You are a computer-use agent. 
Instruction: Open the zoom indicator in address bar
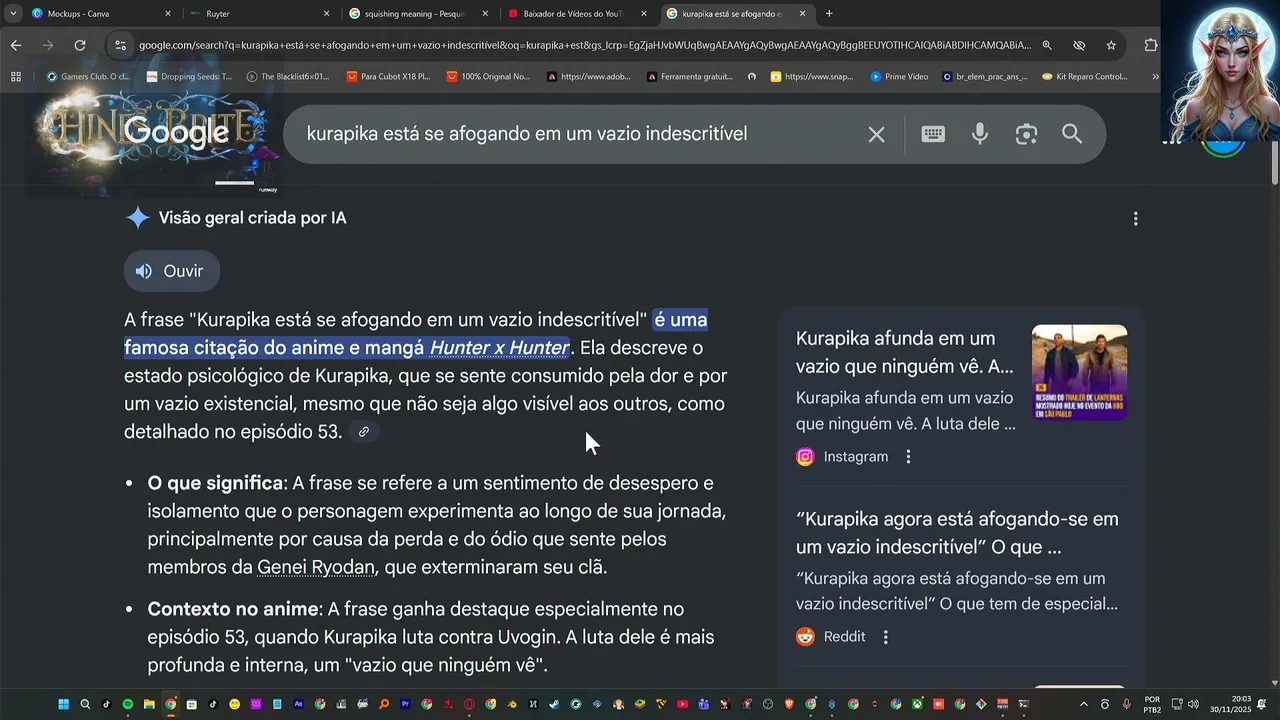click(1047, 45)
